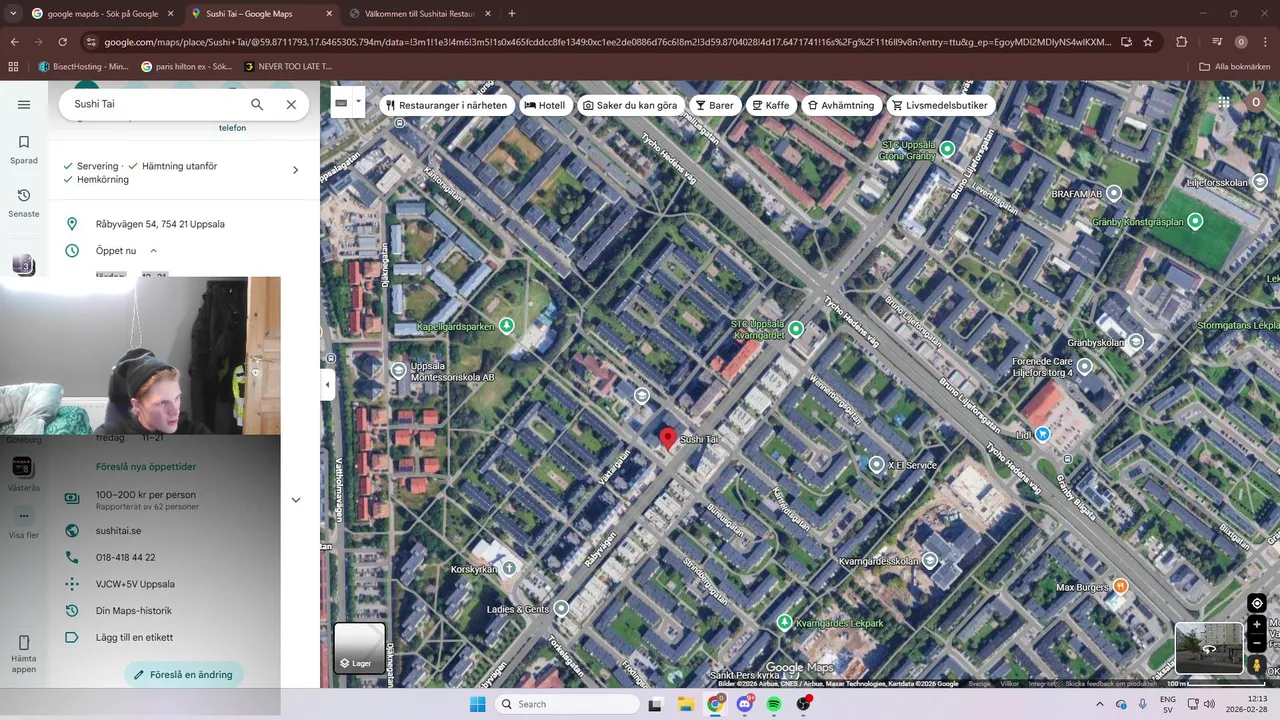Bookmark this page with the star
The height and width of the screenshot is (720, 1280).
[1148, 42]
